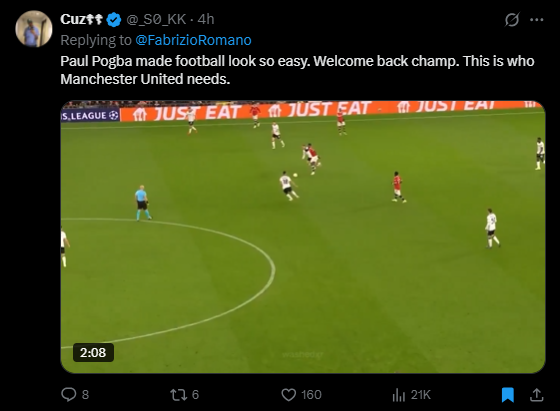Click the 6 reposts count

pos(195,395)
